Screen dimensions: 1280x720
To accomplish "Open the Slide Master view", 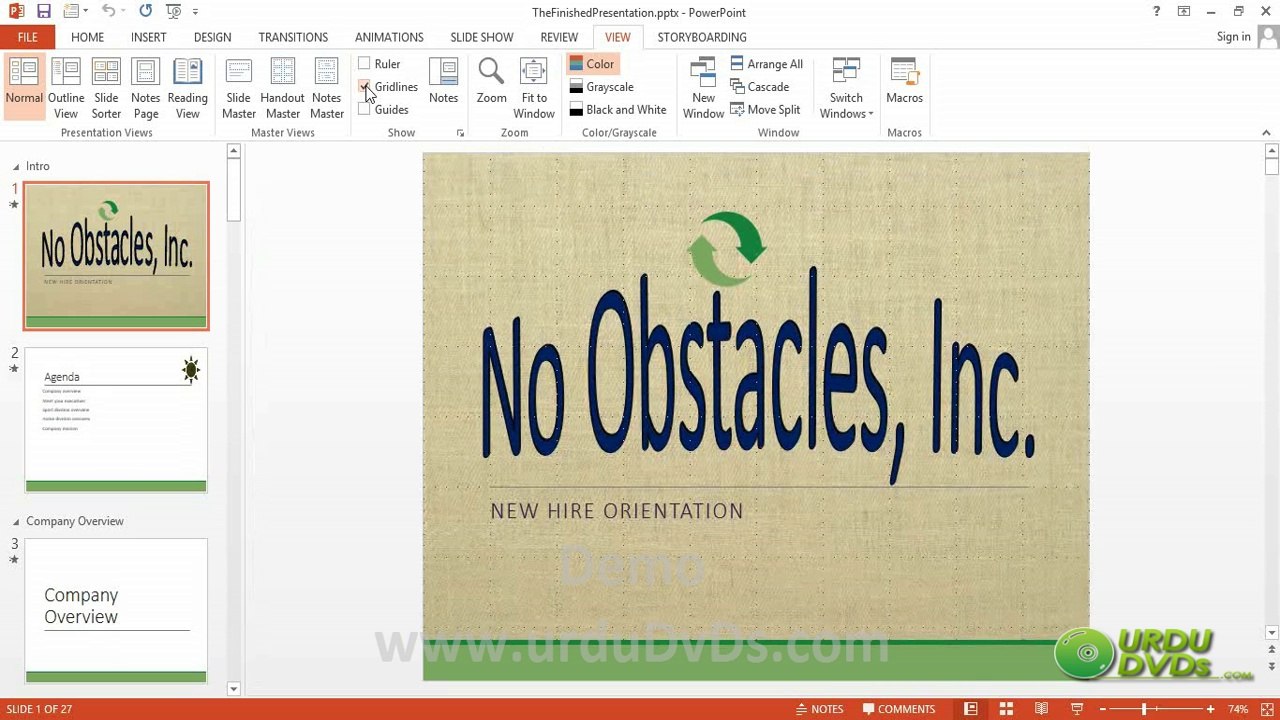I will (239, 87).
